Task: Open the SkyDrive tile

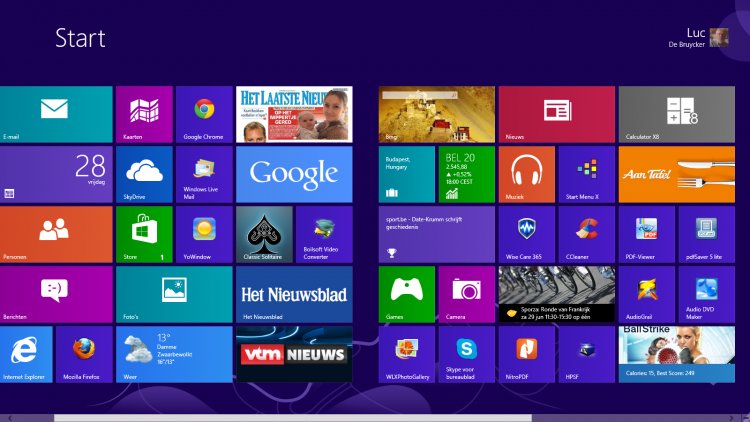Action: 144,174
